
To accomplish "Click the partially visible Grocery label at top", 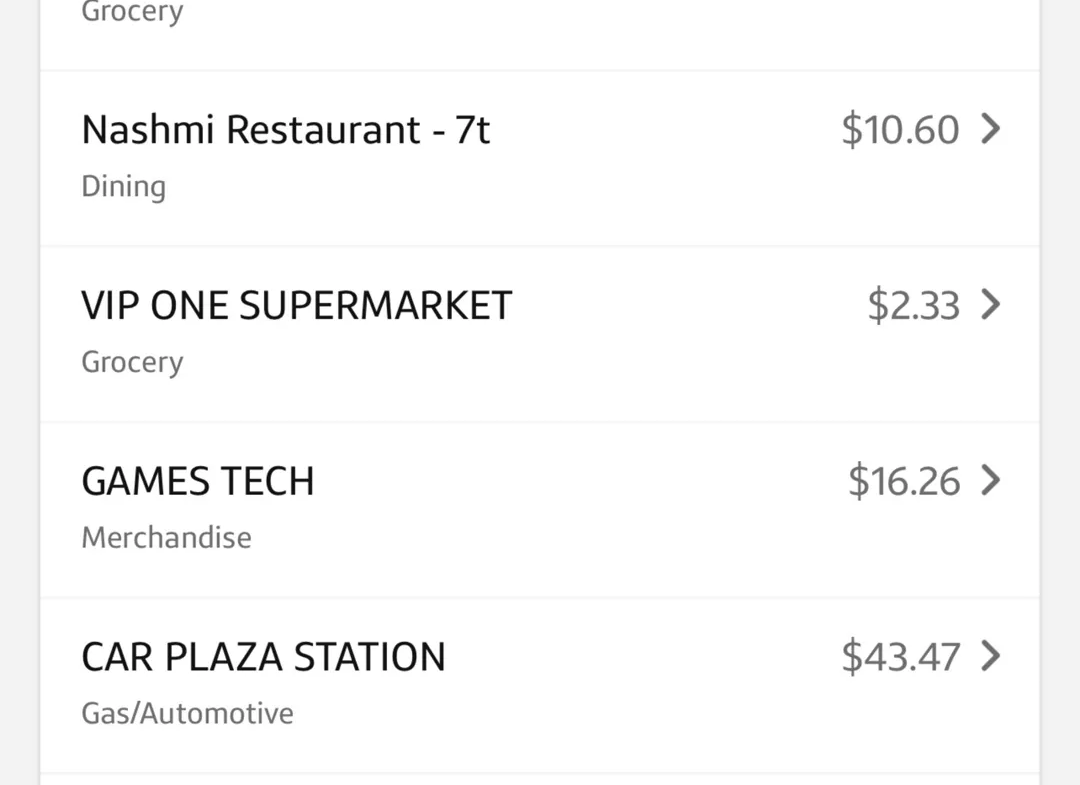I will 132,11.
